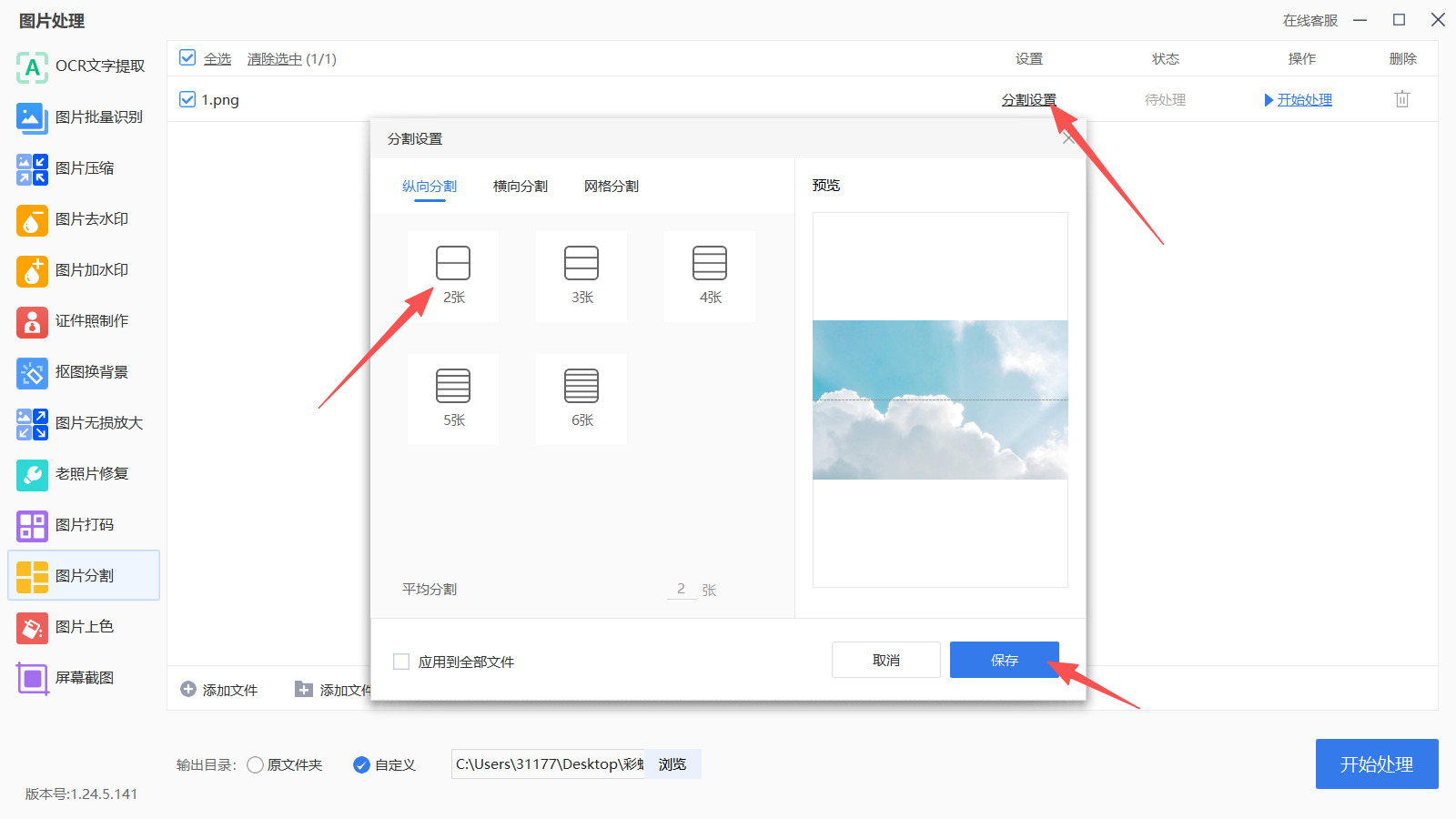
Task: Open 屏幕截图 tool
Action: (x=84, y=678)
